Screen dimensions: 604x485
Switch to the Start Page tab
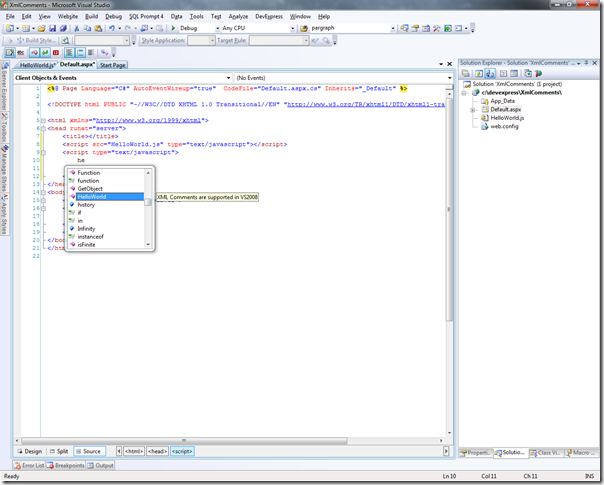click(x=112, y=65)
